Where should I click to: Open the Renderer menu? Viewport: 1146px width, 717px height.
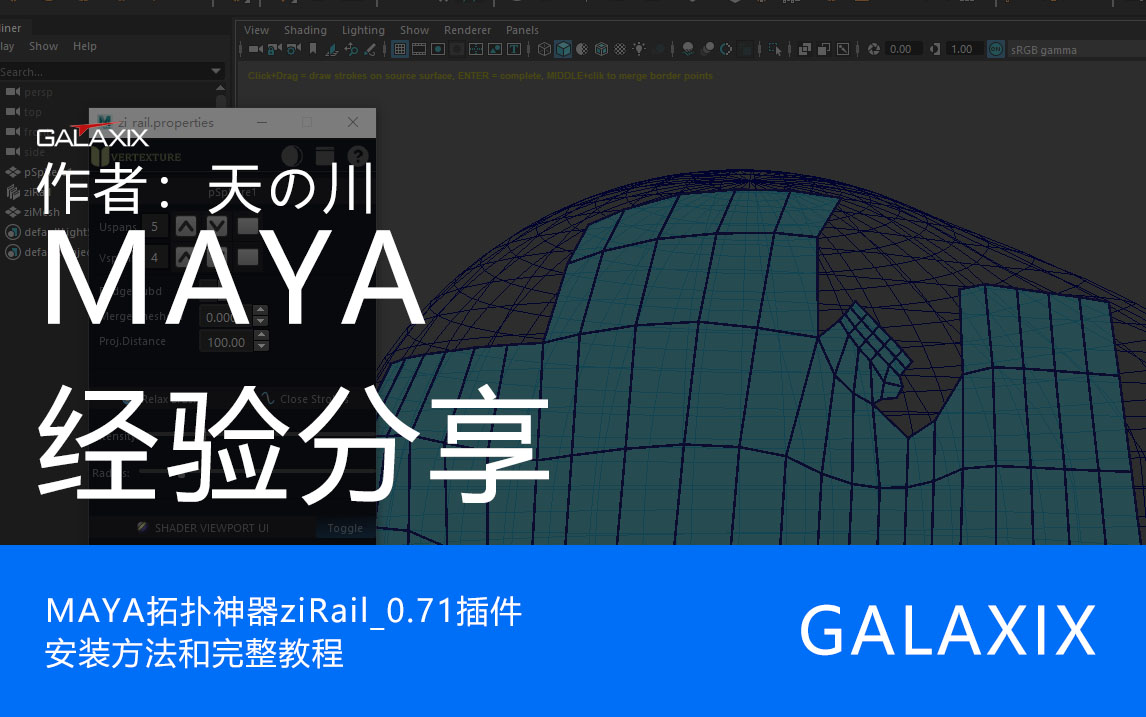click(x=467, y=30)
